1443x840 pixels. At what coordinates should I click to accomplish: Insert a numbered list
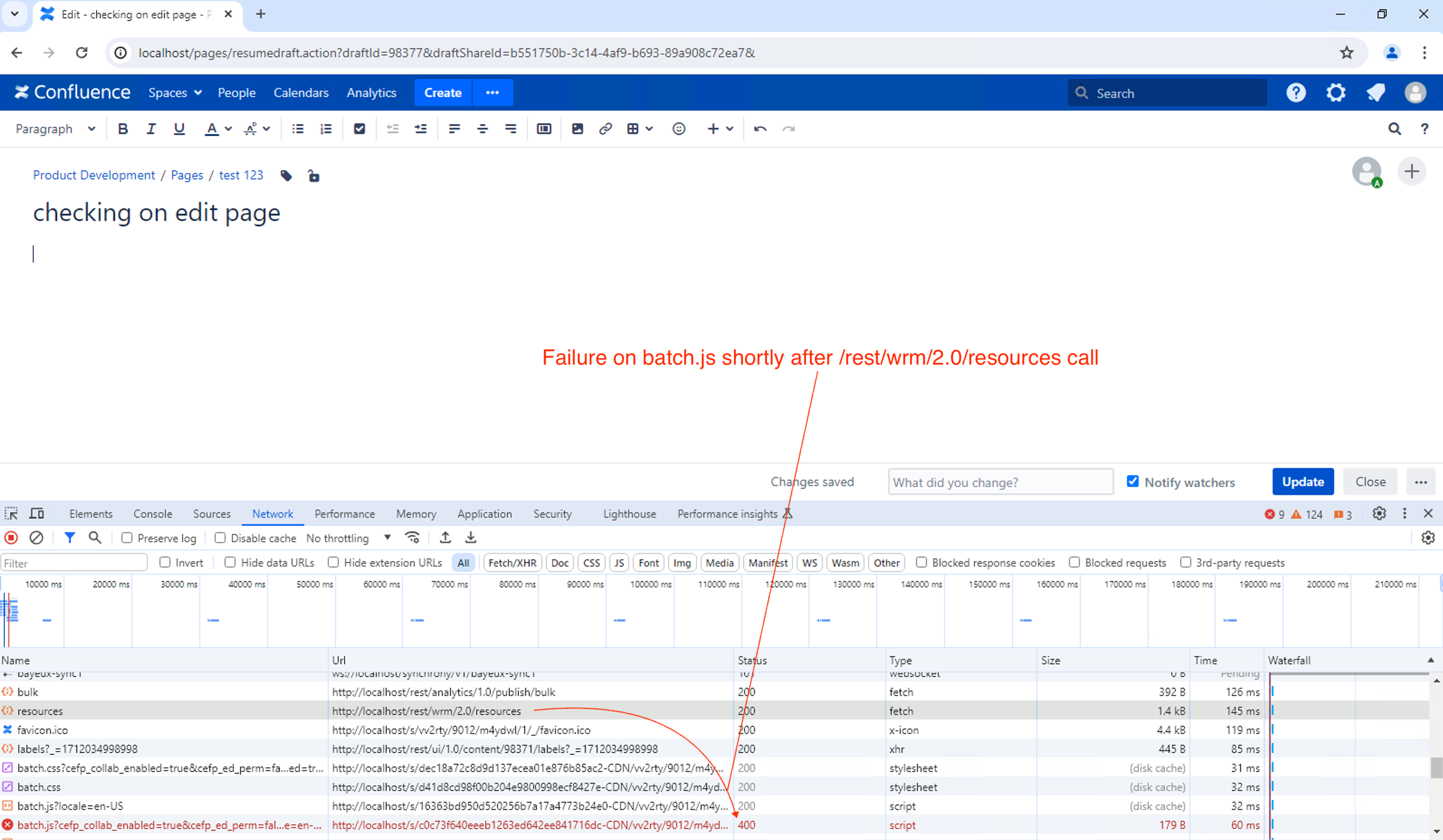[x=326, y=129]
